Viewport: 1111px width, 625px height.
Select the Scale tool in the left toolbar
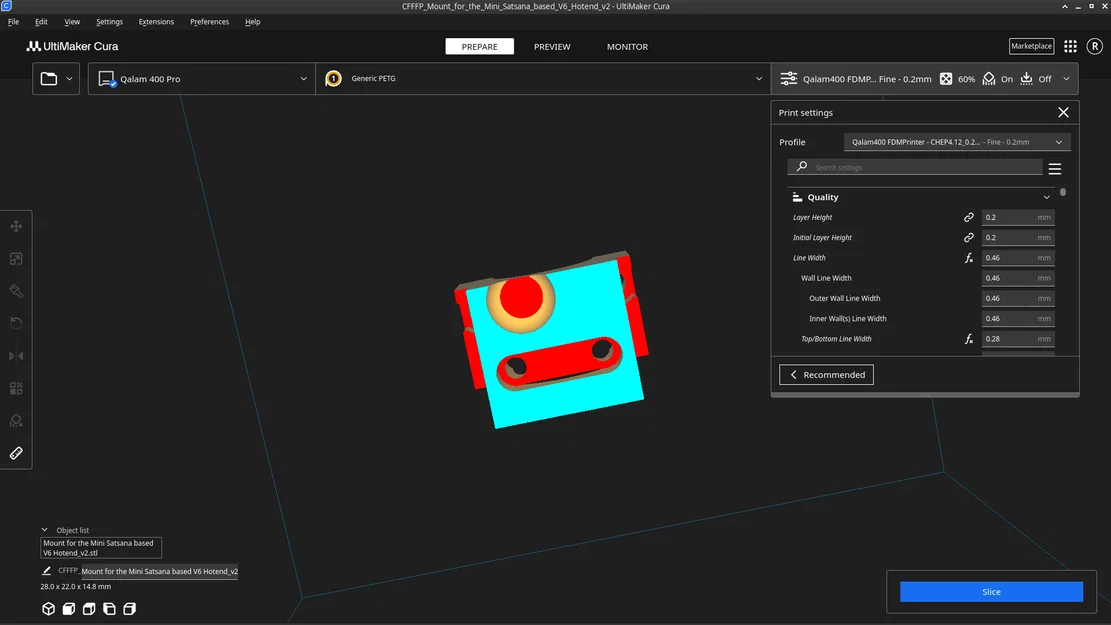[x=16, y=259]
